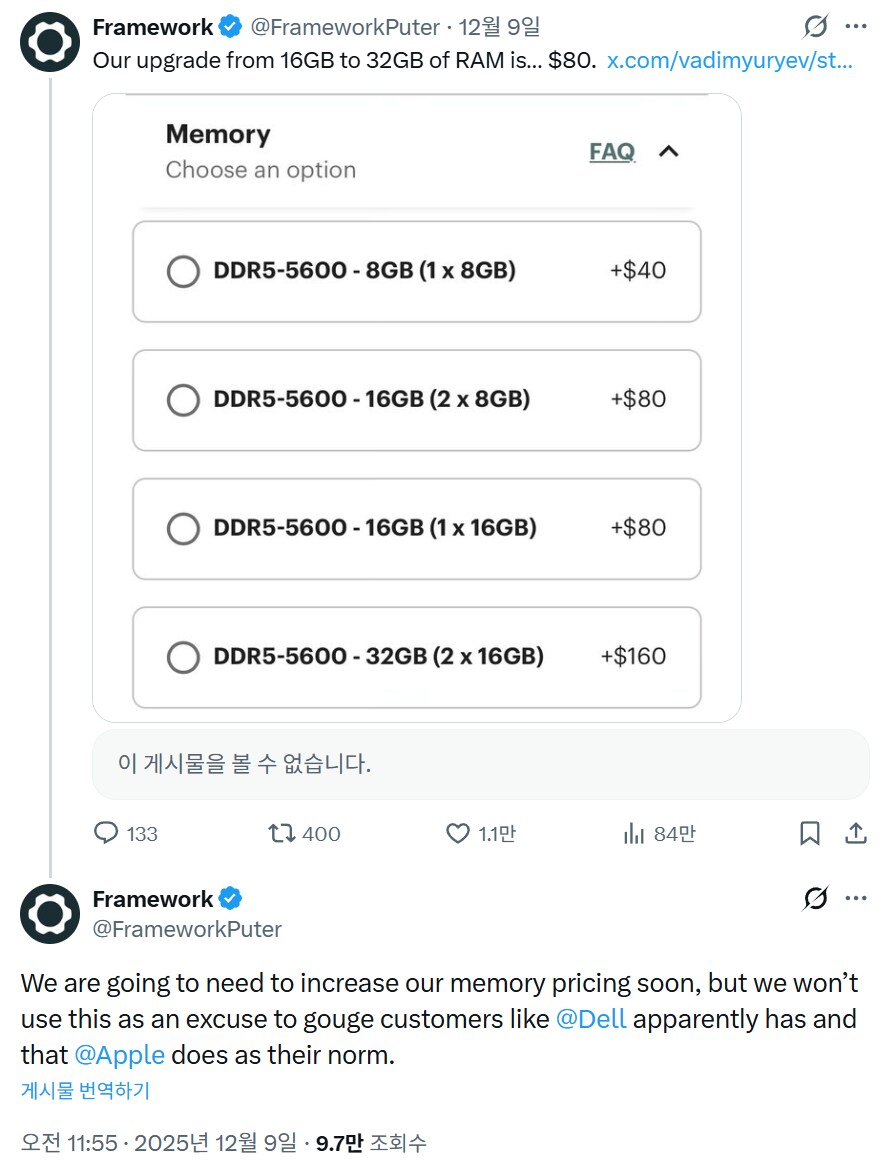Click the verified badge next to Framework
The width and height of the screenshot is (888, 1176).
click(230, 27)
